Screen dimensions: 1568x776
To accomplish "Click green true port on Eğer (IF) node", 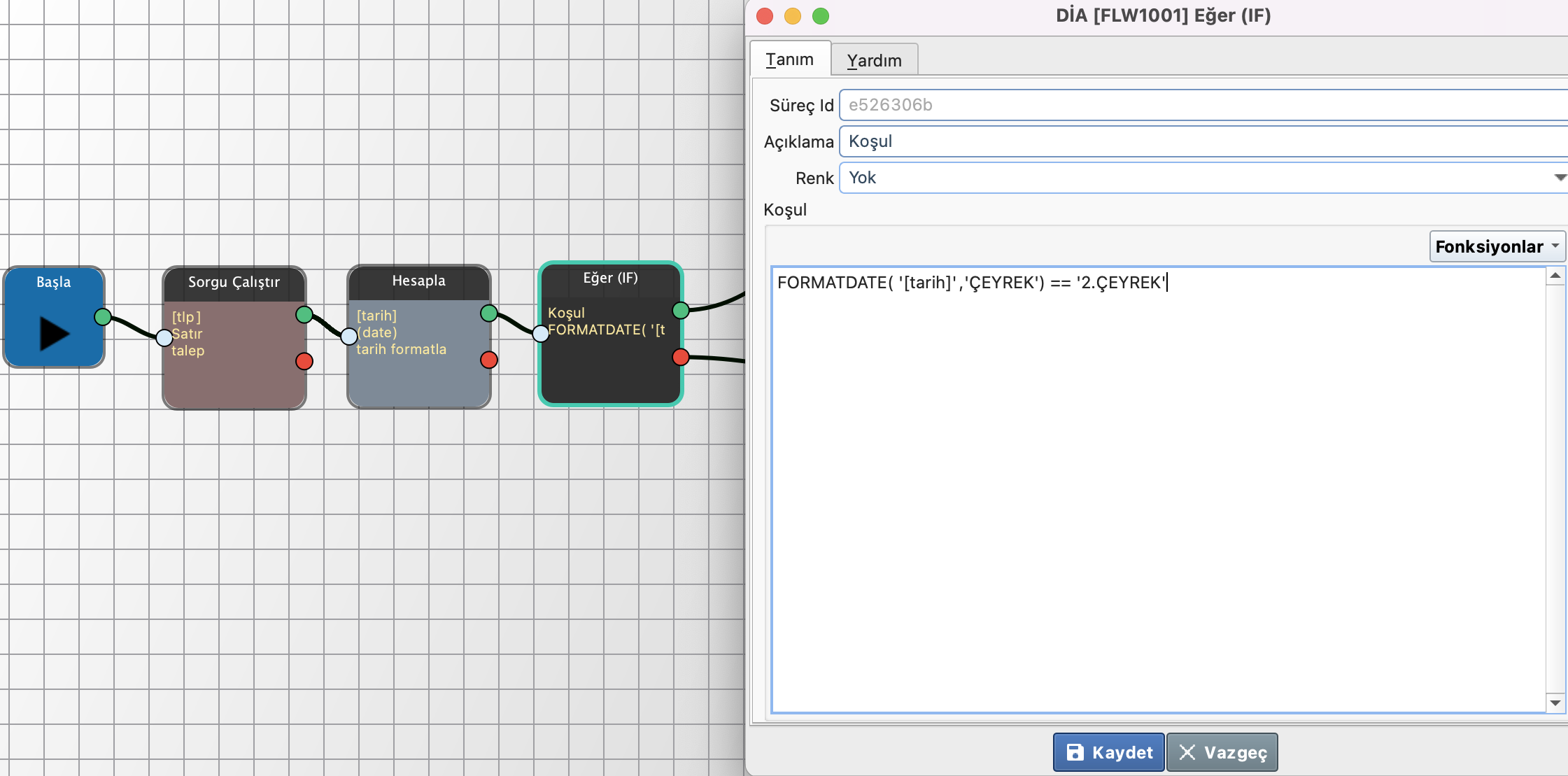I will (680, 310).
